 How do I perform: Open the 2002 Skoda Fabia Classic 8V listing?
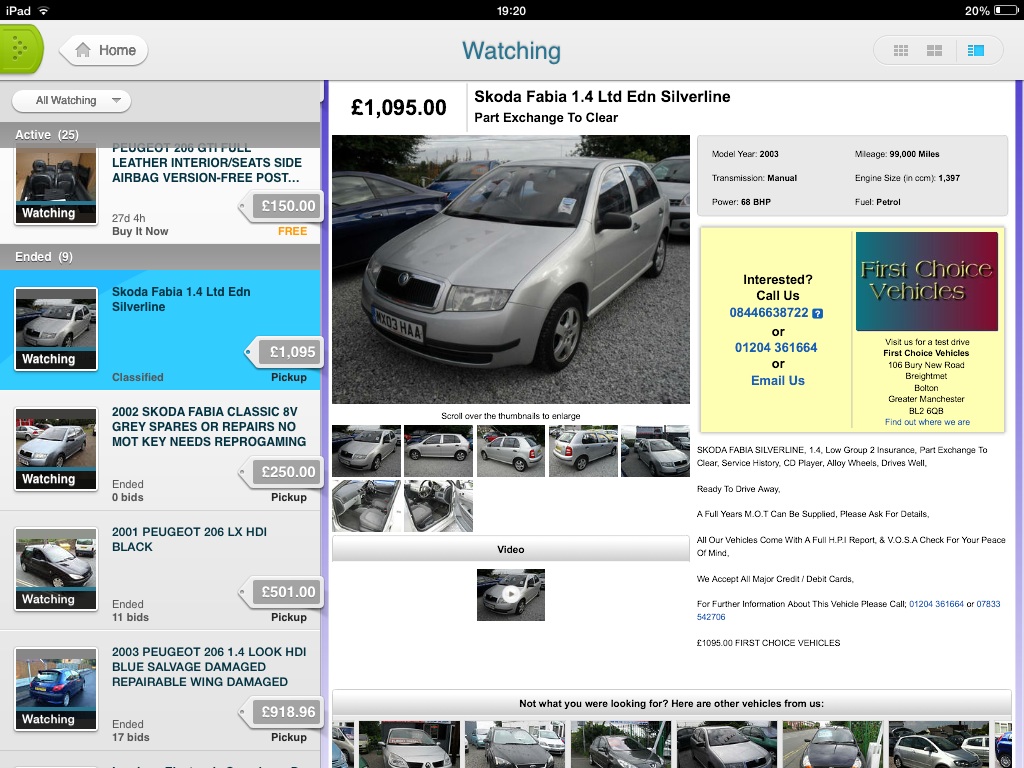pyautogui.click(x=160, y=450)
